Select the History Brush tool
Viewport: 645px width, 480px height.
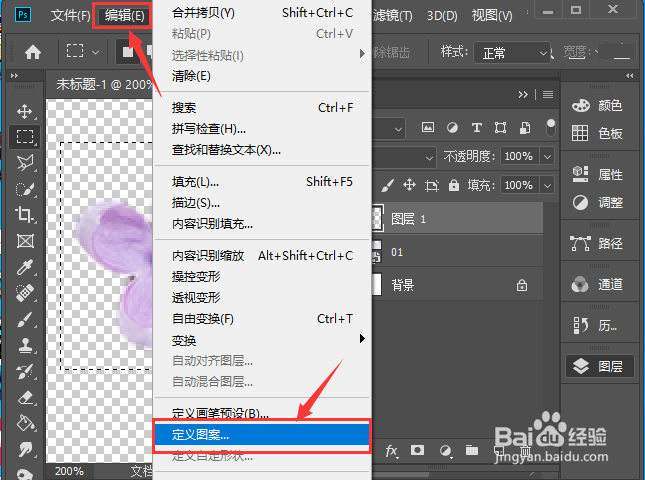click(25, 371)
